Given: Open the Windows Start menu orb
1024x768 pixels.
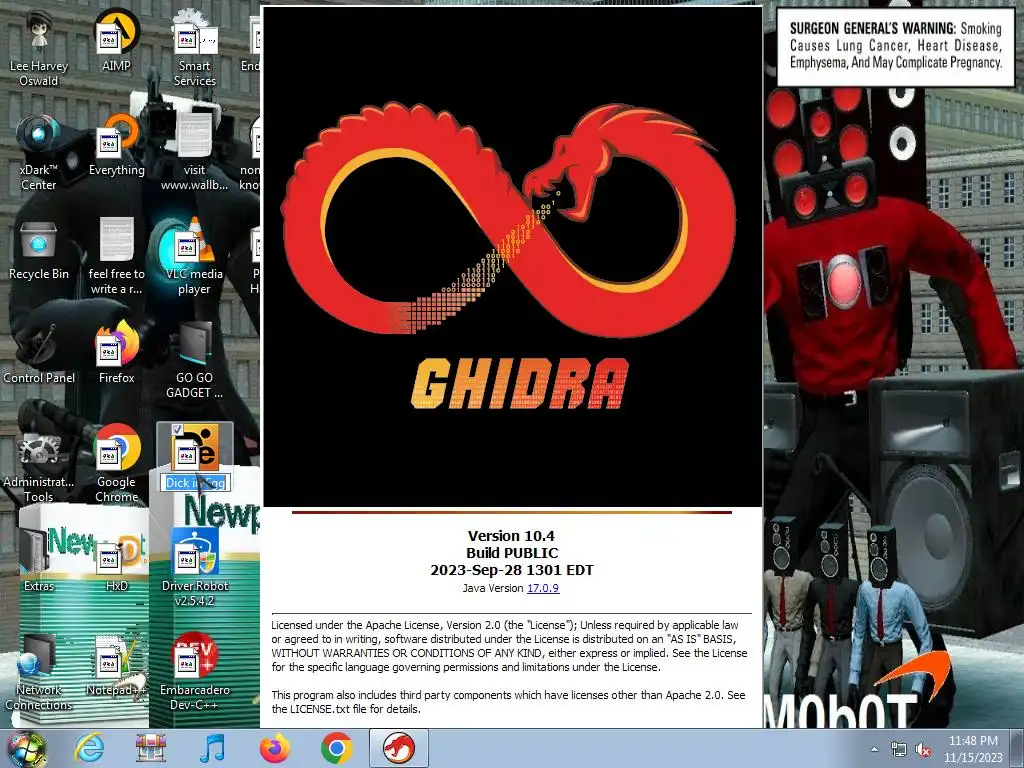Looking at the screenshot, I should [x=26, y=748].
